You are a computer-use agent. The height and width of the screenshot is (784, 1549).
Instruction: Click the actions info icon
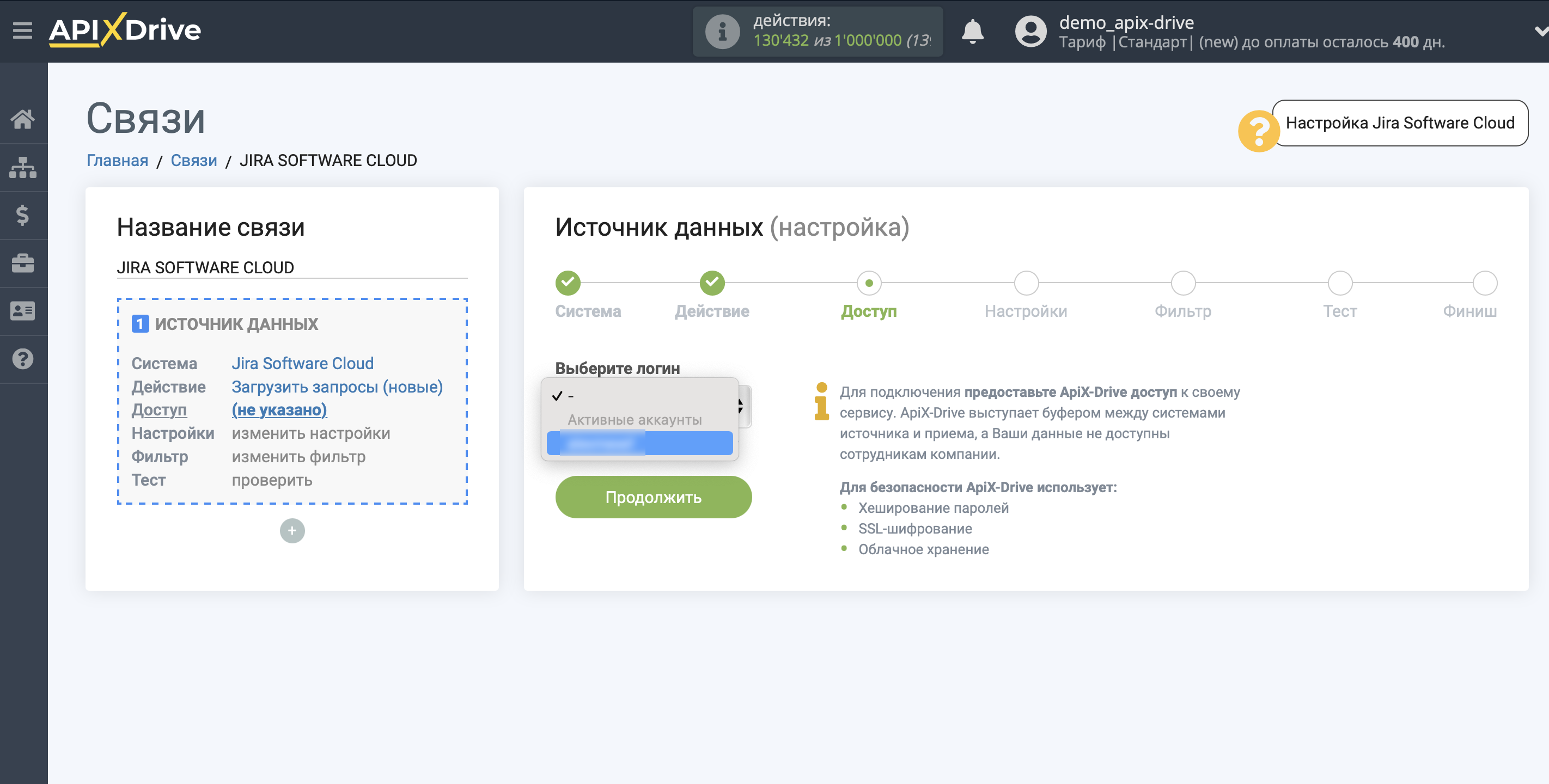tap(722, 31)
